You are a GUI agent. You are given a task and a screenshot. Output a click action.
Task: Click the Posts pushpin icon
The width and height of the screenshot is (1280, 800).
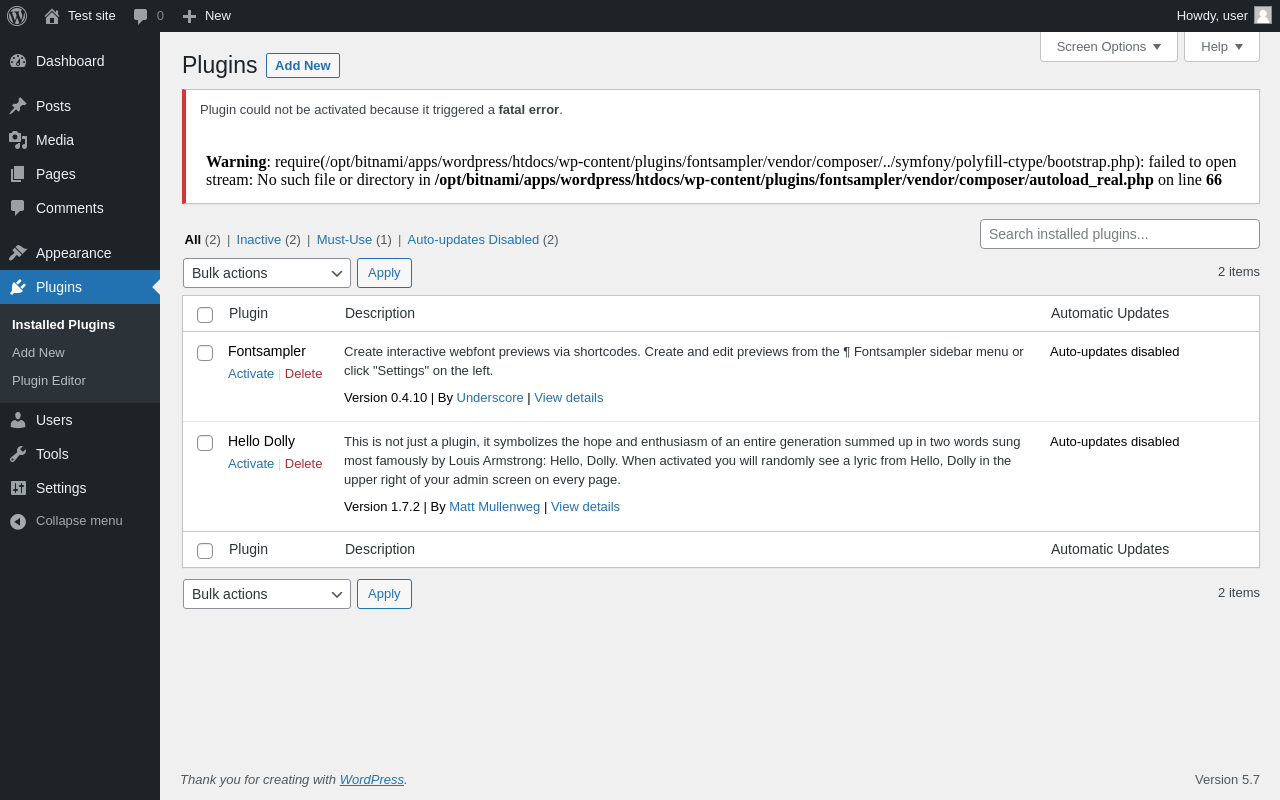click(x=18, y=106)
